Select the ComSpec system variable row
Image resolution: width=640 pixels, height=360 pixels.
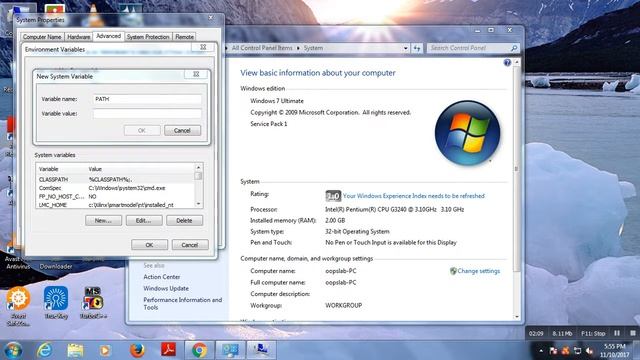pyautogui.click(x=115, y=188)
